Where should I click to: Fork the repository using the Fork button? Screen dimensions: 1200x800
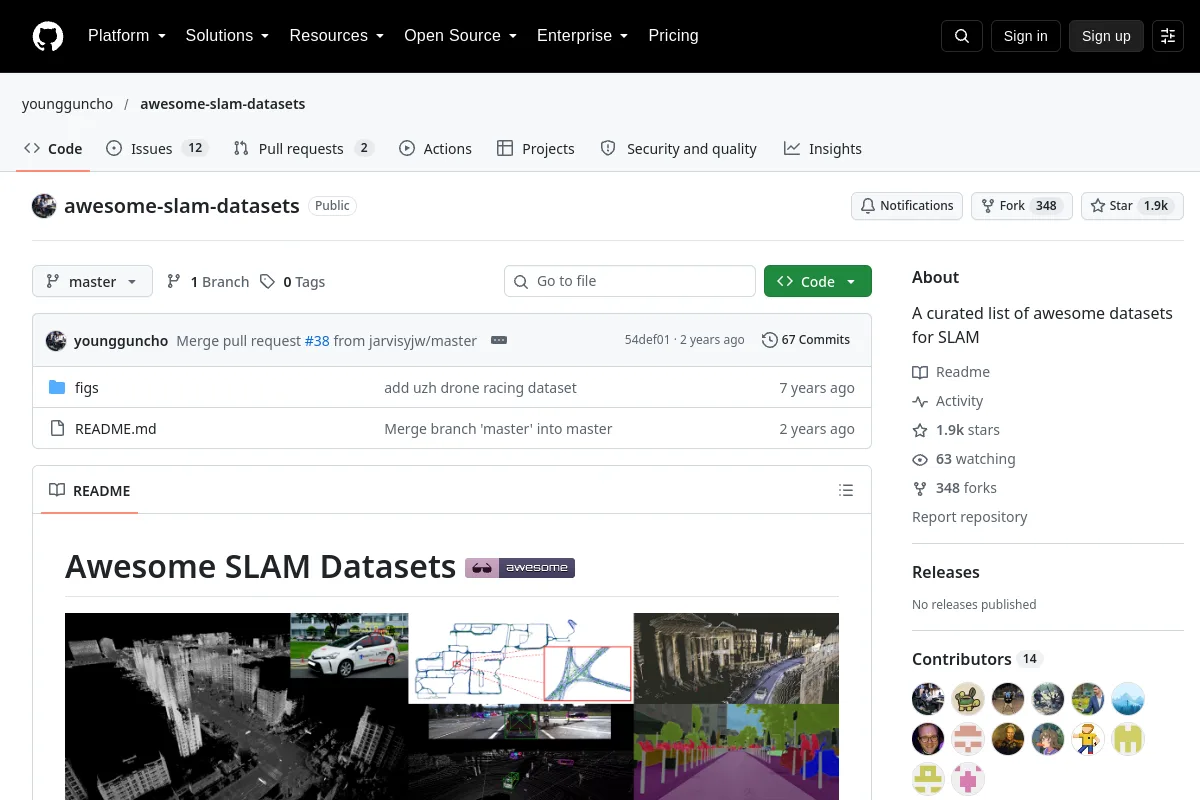tap(1022, 206)
